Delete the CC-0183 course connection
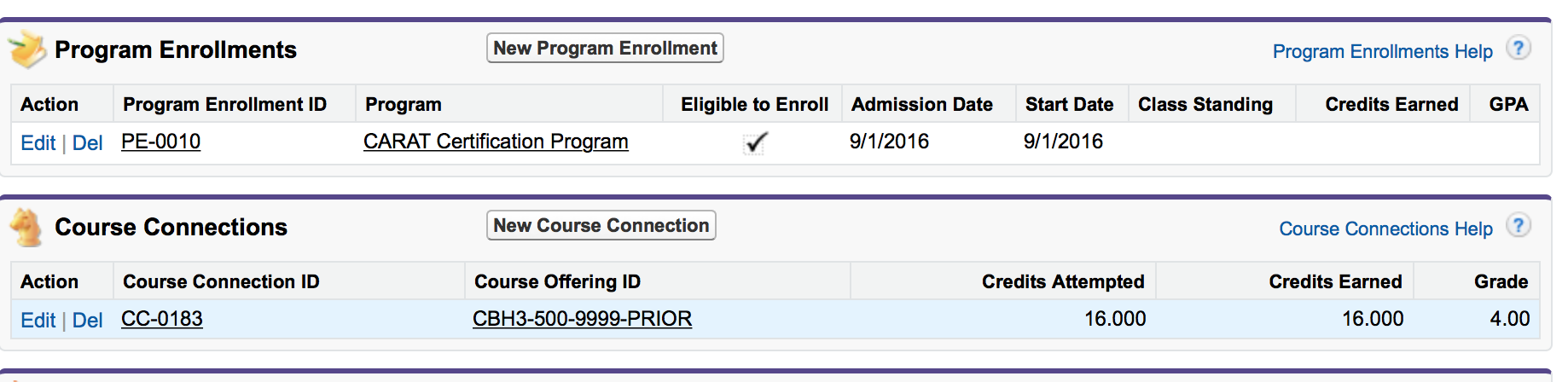This screenshot has width=1568, height=382. [88, 321]
